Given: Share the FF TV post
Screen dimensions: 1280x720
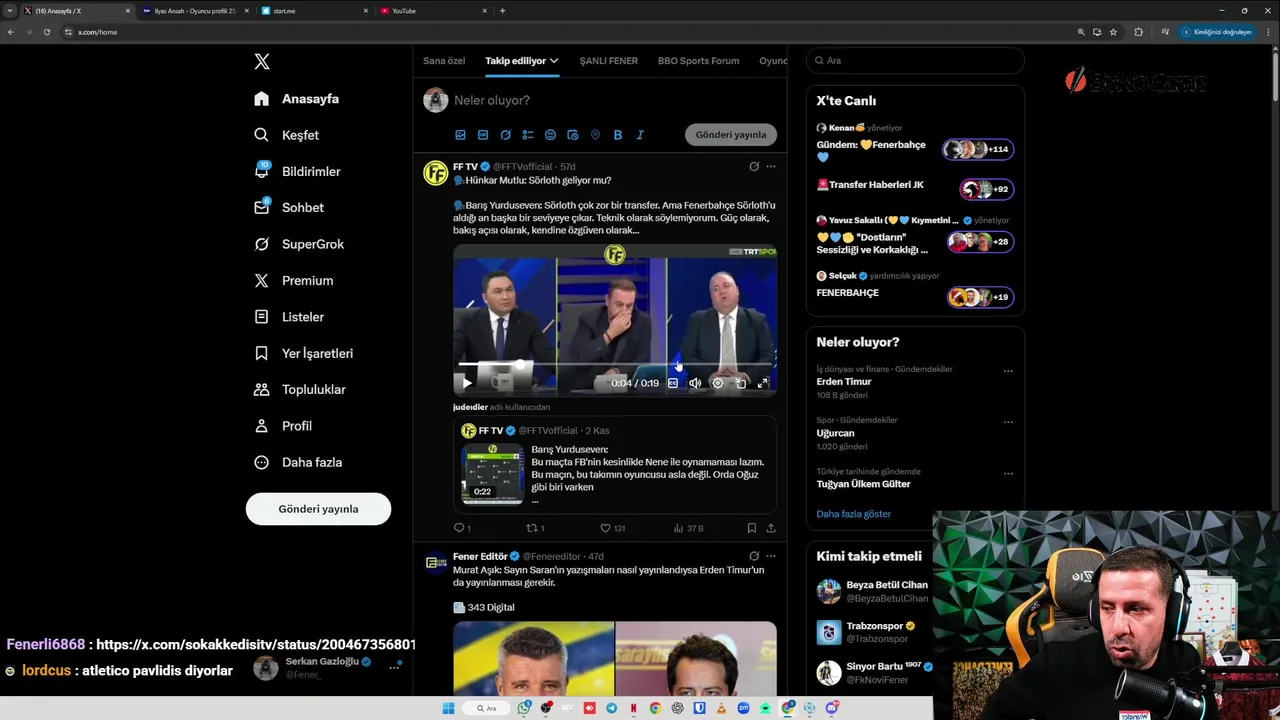Looking at the screenshot, I should 771,528.
